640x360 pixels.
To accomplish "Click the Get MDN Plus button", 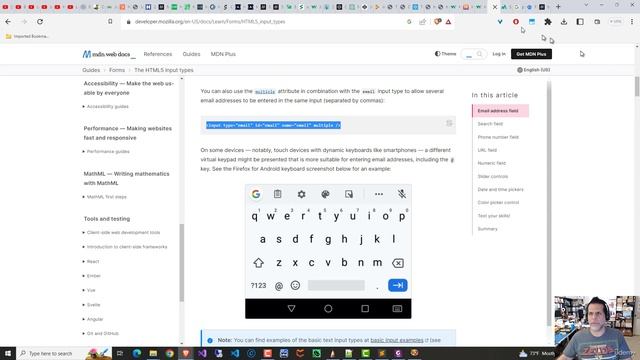I will tap(531, 54).
